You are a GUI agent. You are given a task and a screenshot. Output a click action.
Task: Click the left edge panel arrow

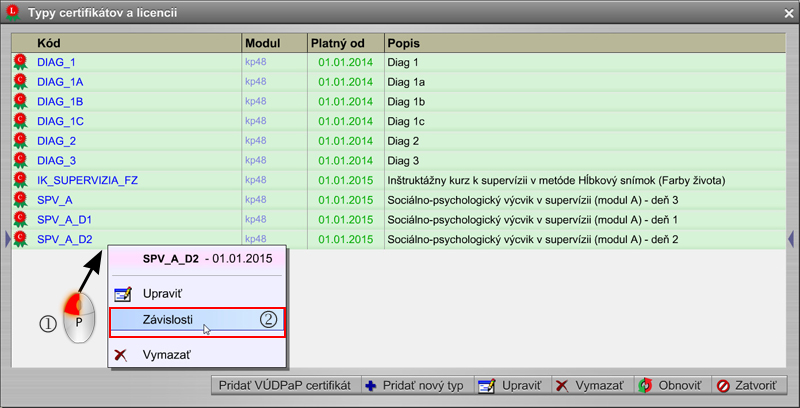[7, 238]
